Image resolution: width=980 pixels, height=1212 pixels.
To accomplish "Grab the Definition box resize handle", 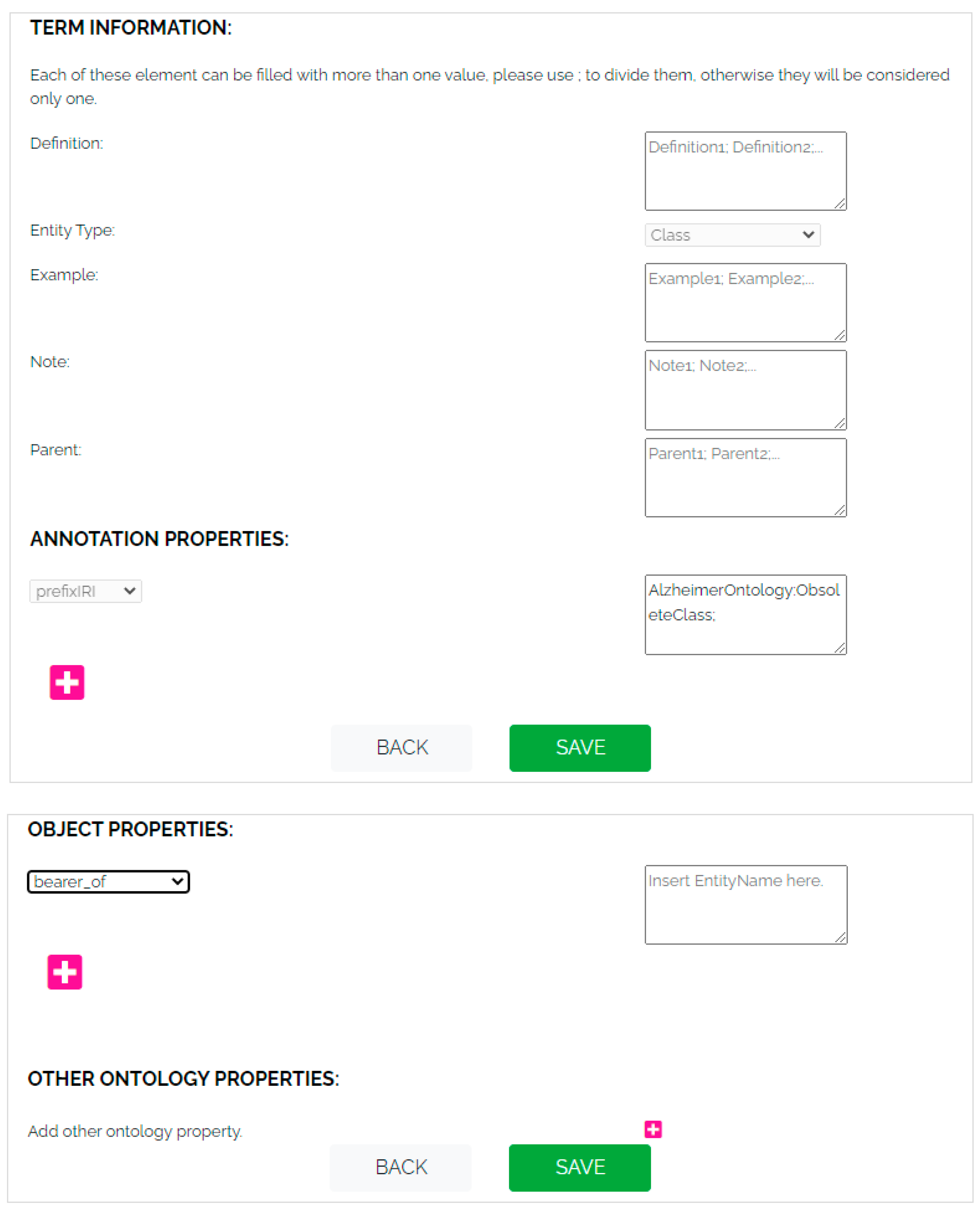I will click(840, 204).
